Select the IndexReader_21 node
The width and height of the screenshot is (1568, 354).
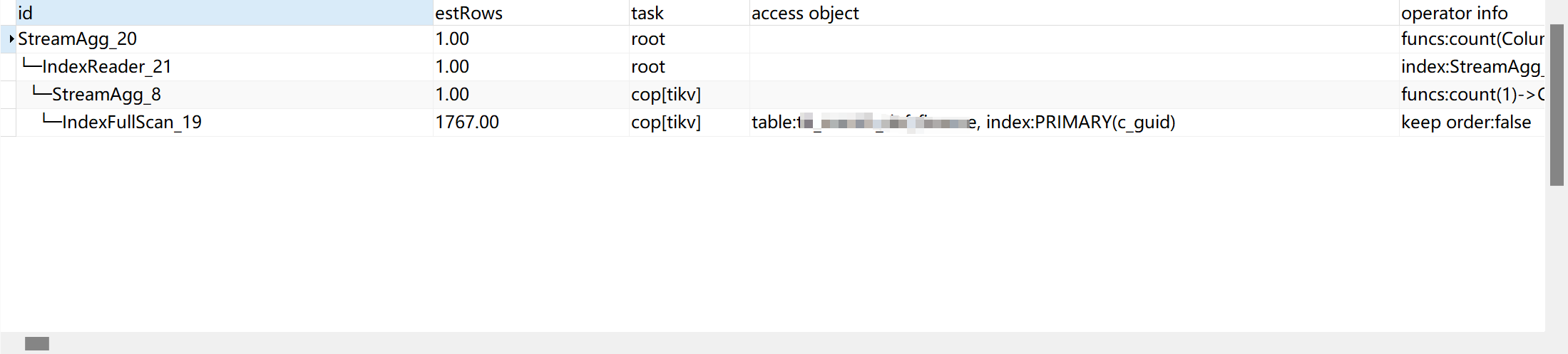(107, 67)
